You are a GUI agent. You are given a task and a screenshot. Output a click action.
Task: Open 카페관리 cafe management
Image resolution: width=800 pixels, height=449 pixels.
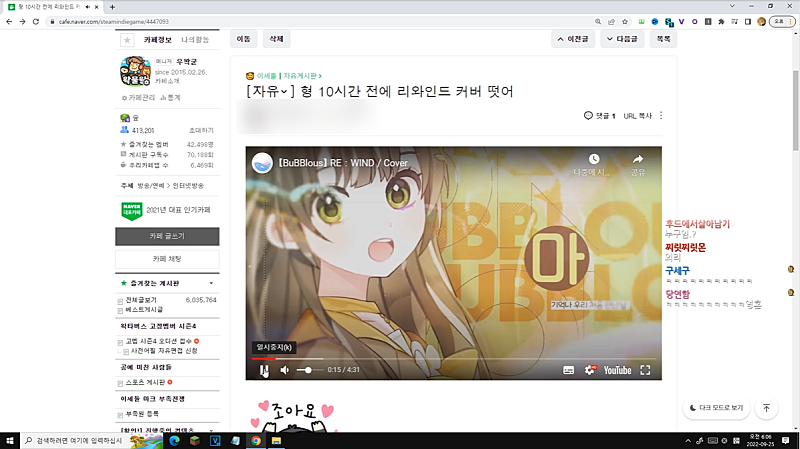(138, 97)
